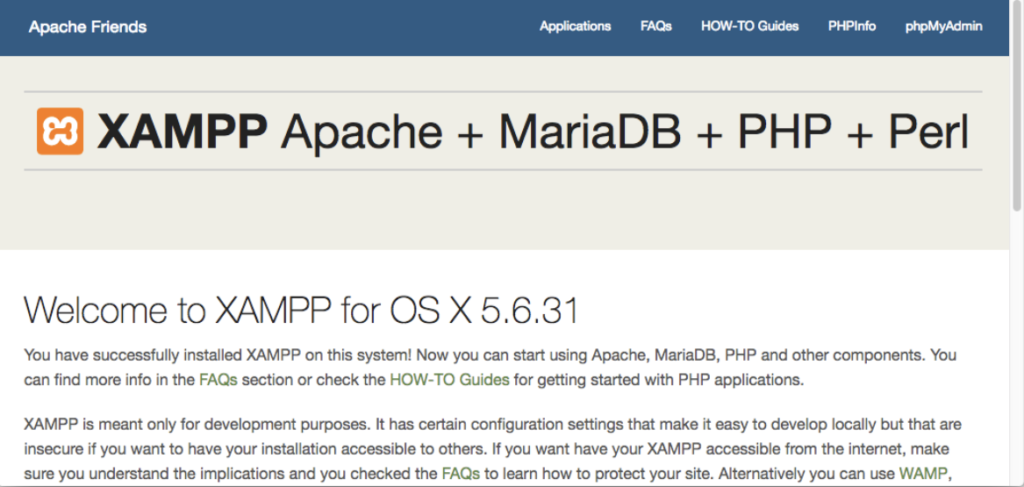1024x487 pixels.
Task: Launch phpMyAdmin from the top navigation
Action: [944, 27]
